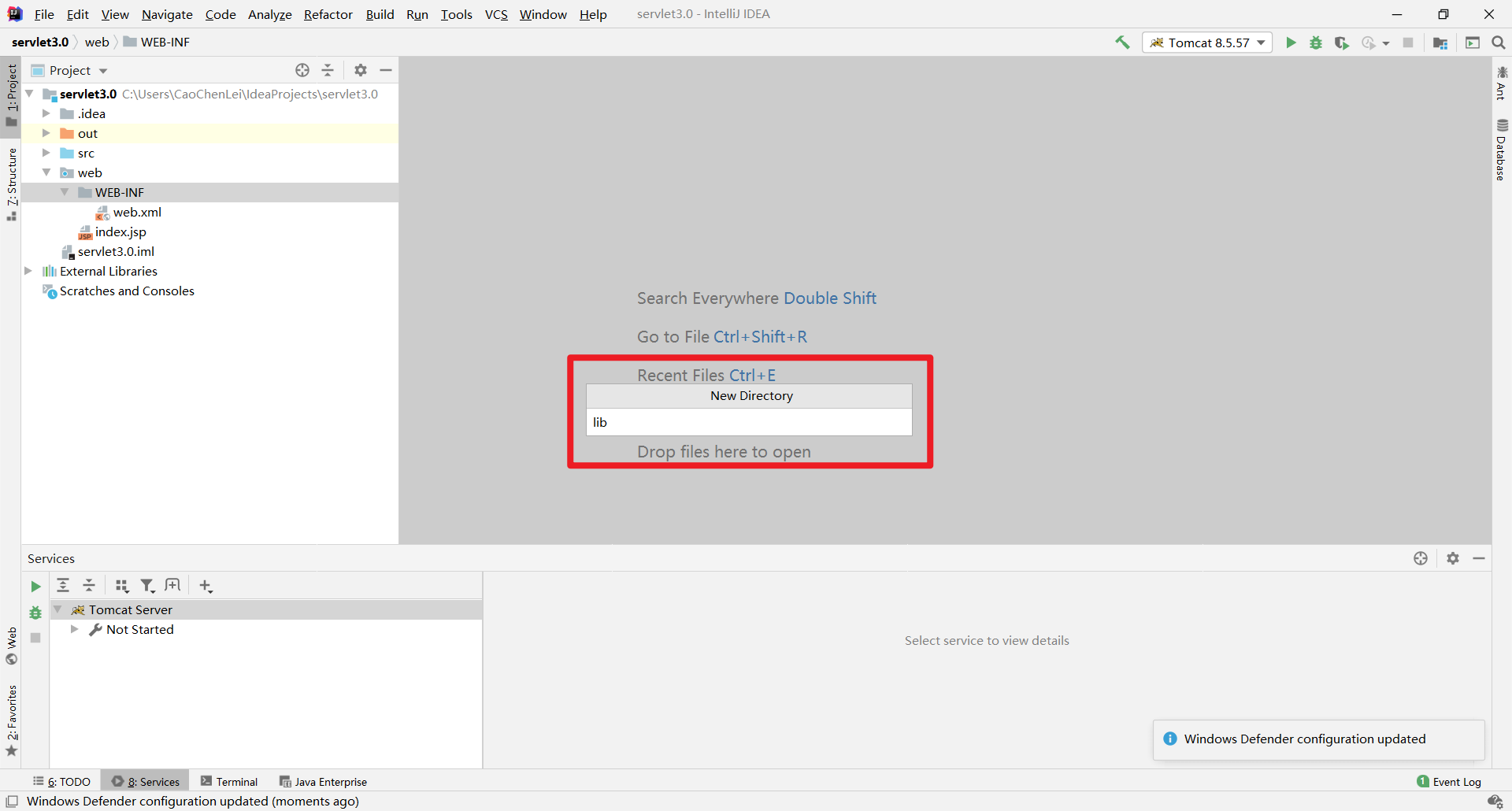Open Project panel gear settings
The height and width of the screenshot is (811, 1512).
click(361, 70)
